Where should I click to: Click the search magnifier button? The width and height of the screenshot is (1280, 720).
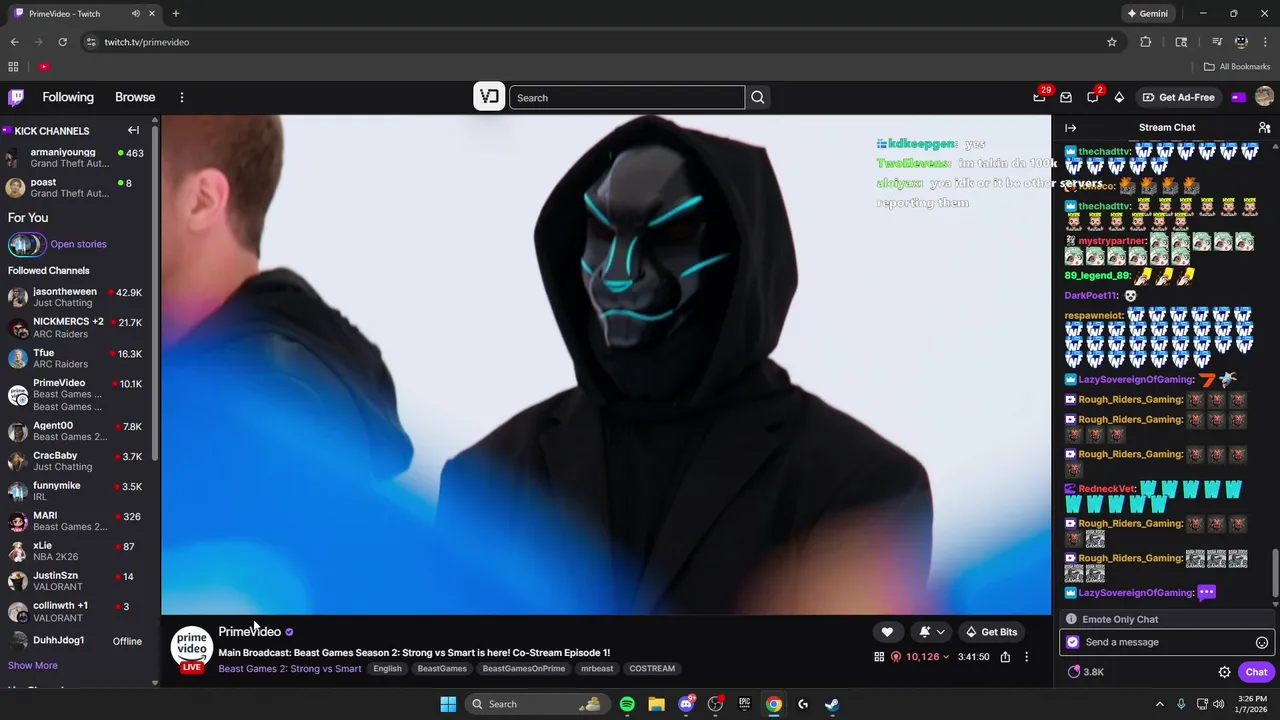pos(758,97)
